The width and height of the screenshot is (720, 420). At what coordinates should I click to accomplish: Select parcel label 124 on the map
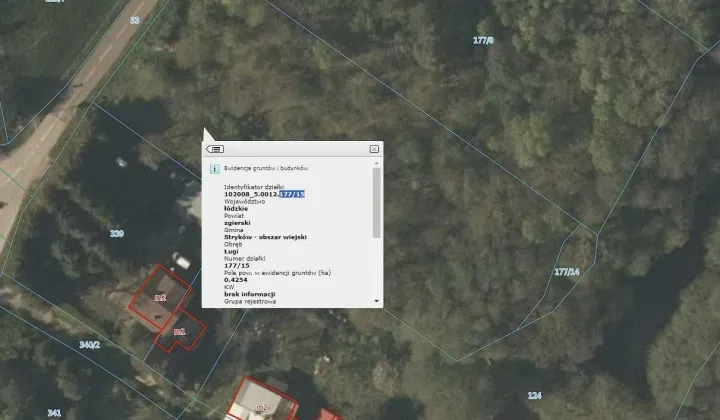click(x=534, y=395)
